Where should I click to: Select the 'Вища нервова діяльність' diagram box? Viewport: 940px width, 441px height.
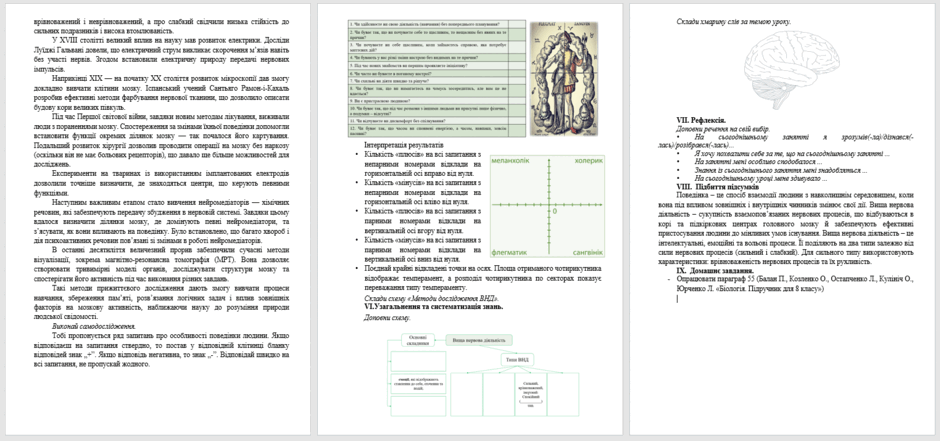point(479,340)
